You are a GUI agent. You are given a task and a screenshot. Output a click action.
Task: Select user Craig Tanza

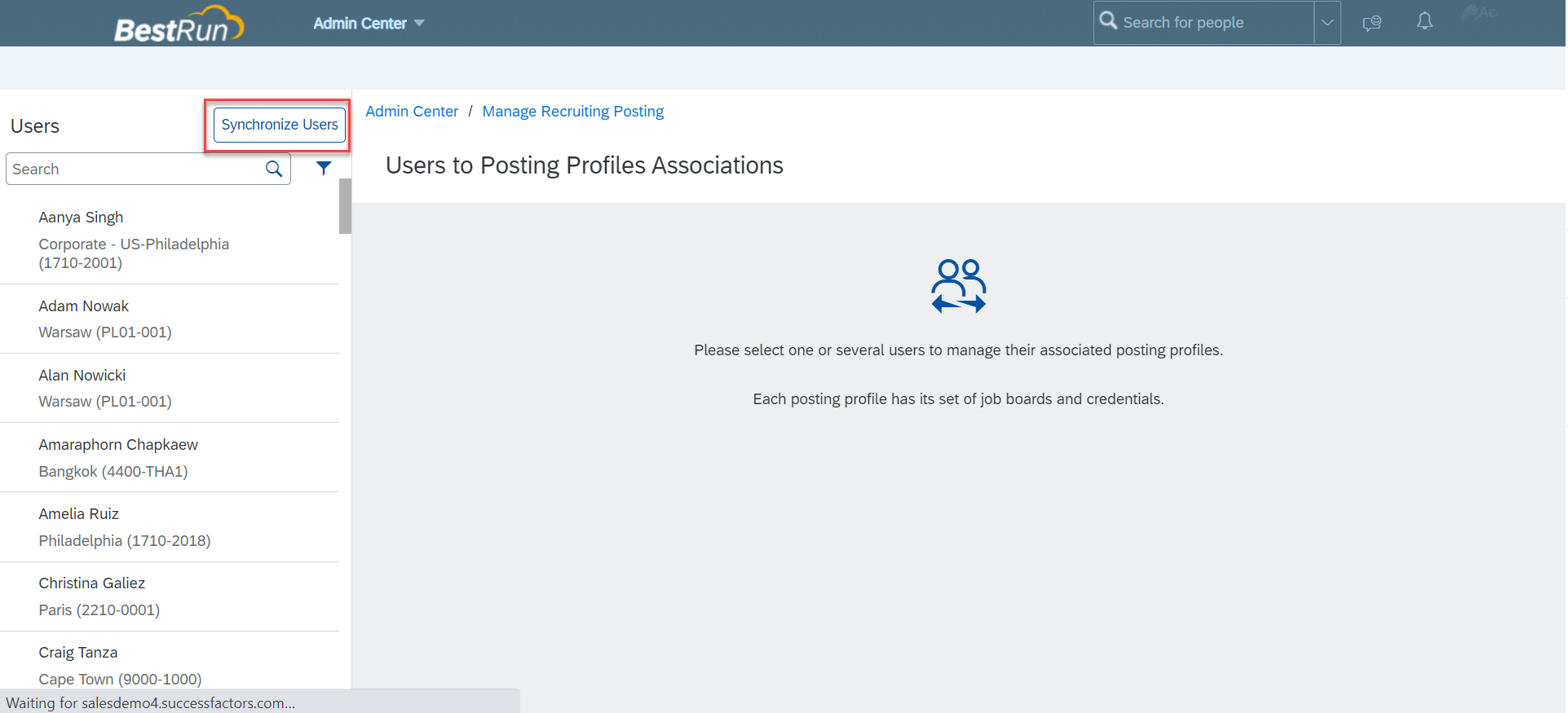click(x=170, y=662)
